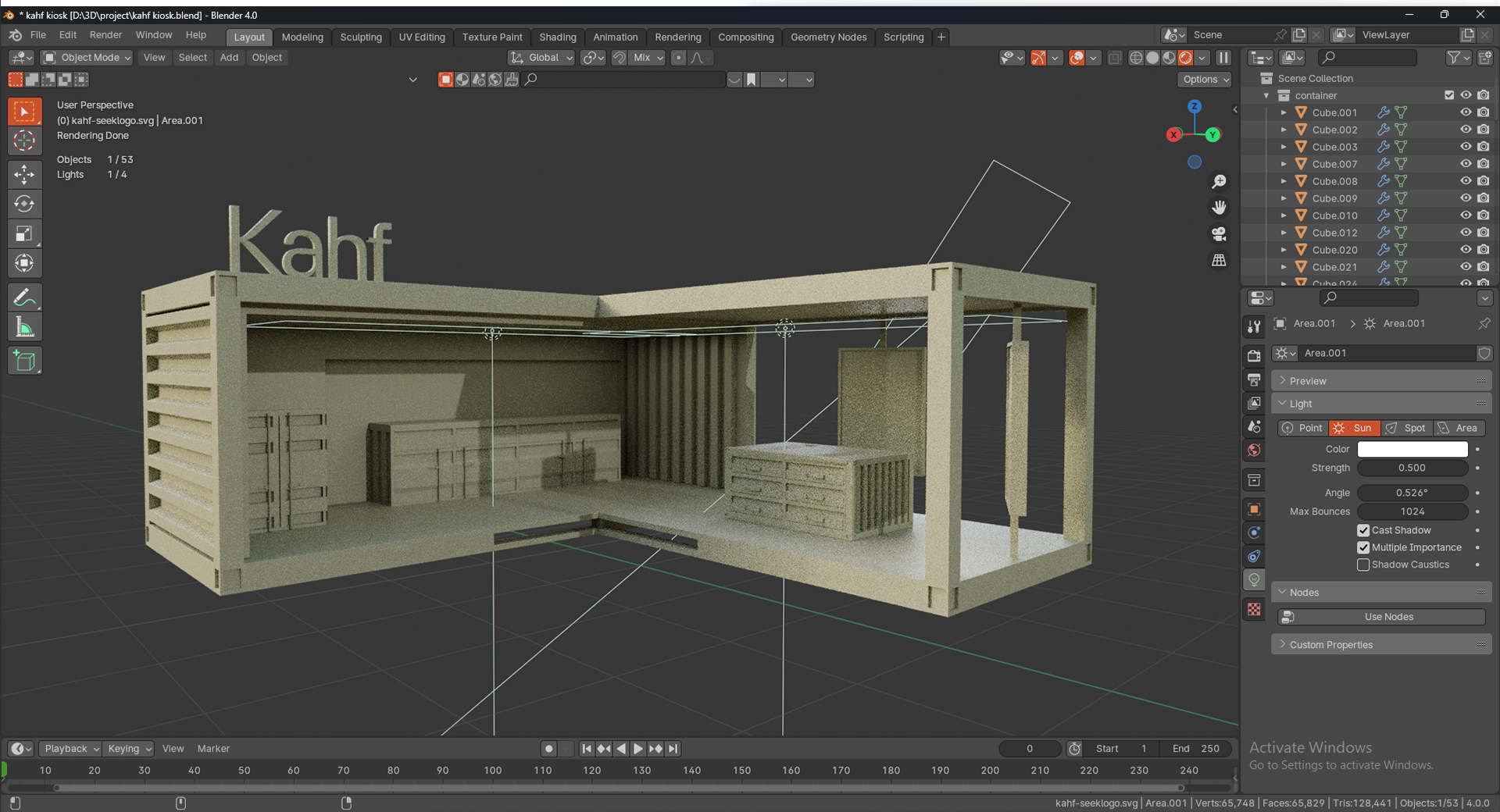Toggle camera view icon
The height and width of the screenshot is (812, 1500).
point(1219,233)
